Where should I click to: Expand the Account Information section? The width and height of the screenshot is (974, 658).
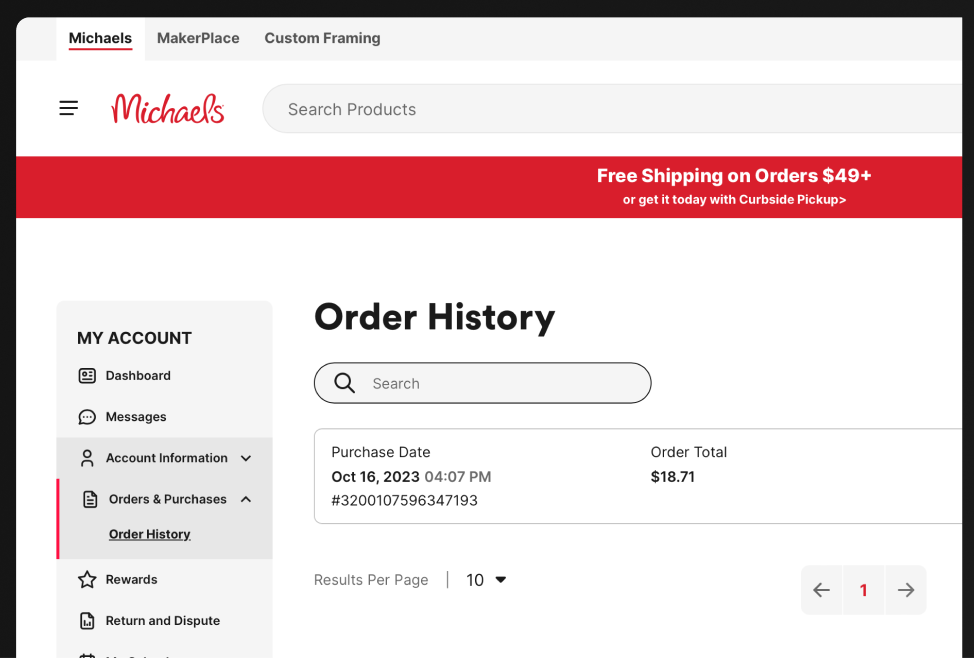pyautogui.click(x=246, y=458)
